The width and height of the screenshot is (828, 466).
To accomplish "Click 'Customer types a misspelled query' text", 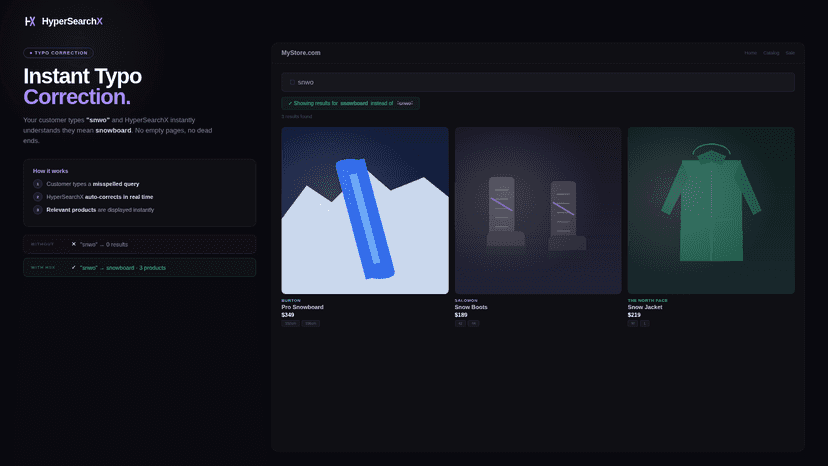I will click(x=93, y=184).
